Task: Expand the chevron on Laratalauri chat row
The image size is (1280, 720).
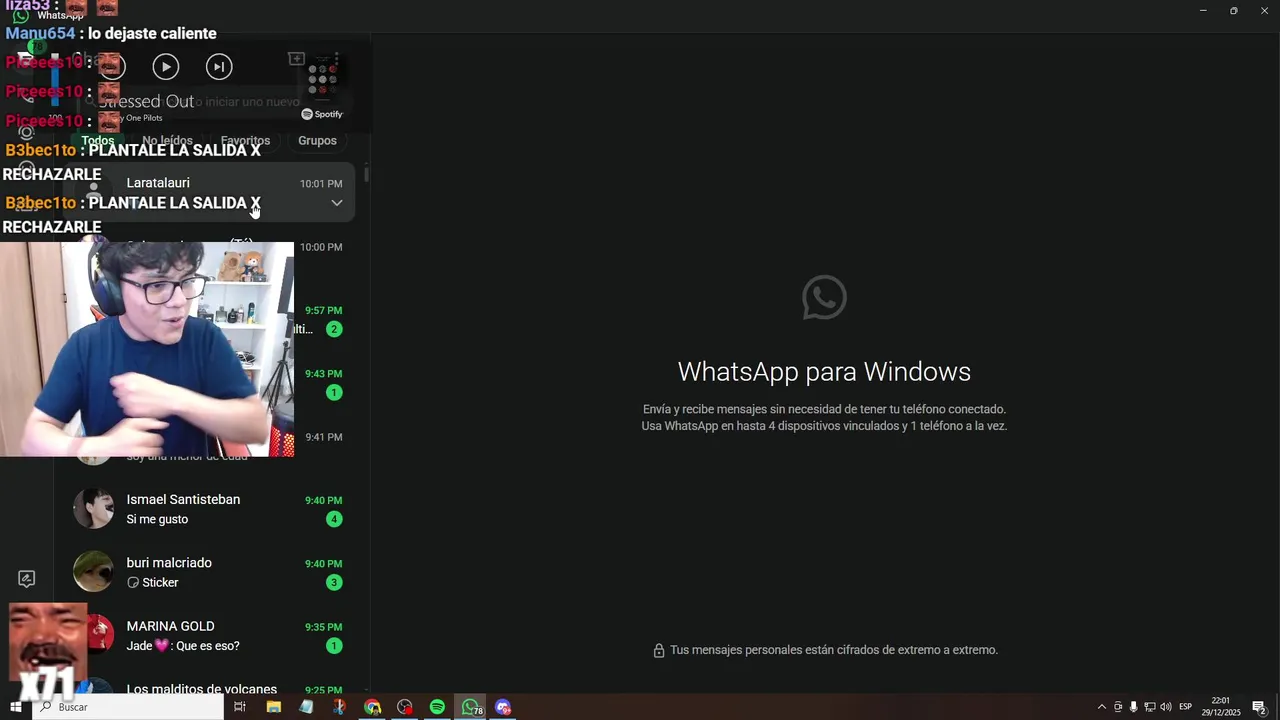Action: [337, 203]
